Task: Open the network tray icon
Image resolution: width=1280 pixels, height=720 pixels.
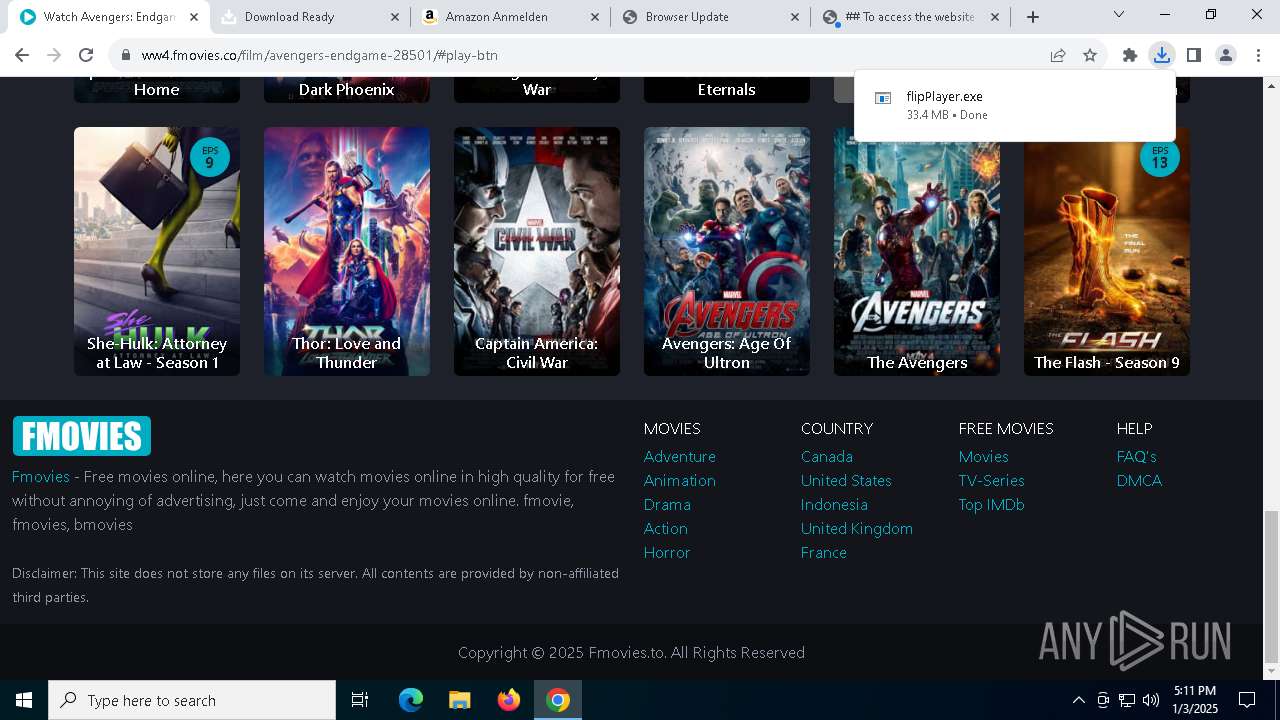Action: click(x=1127, y=700)
